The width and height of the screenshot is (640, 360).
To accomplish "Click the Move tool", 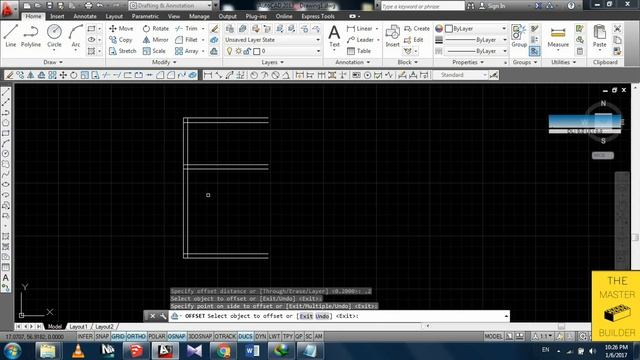I will tap(121, 29).
